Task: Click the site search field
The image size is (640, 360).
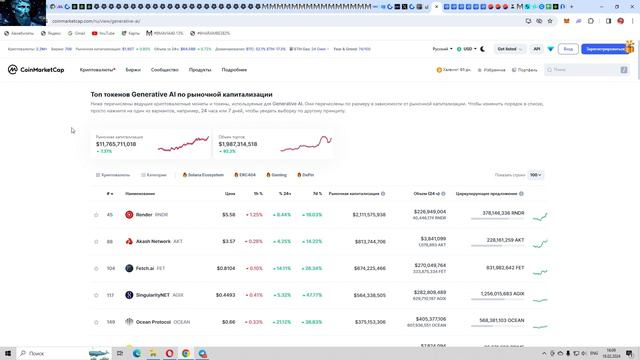Action: (x=587, y=70)
